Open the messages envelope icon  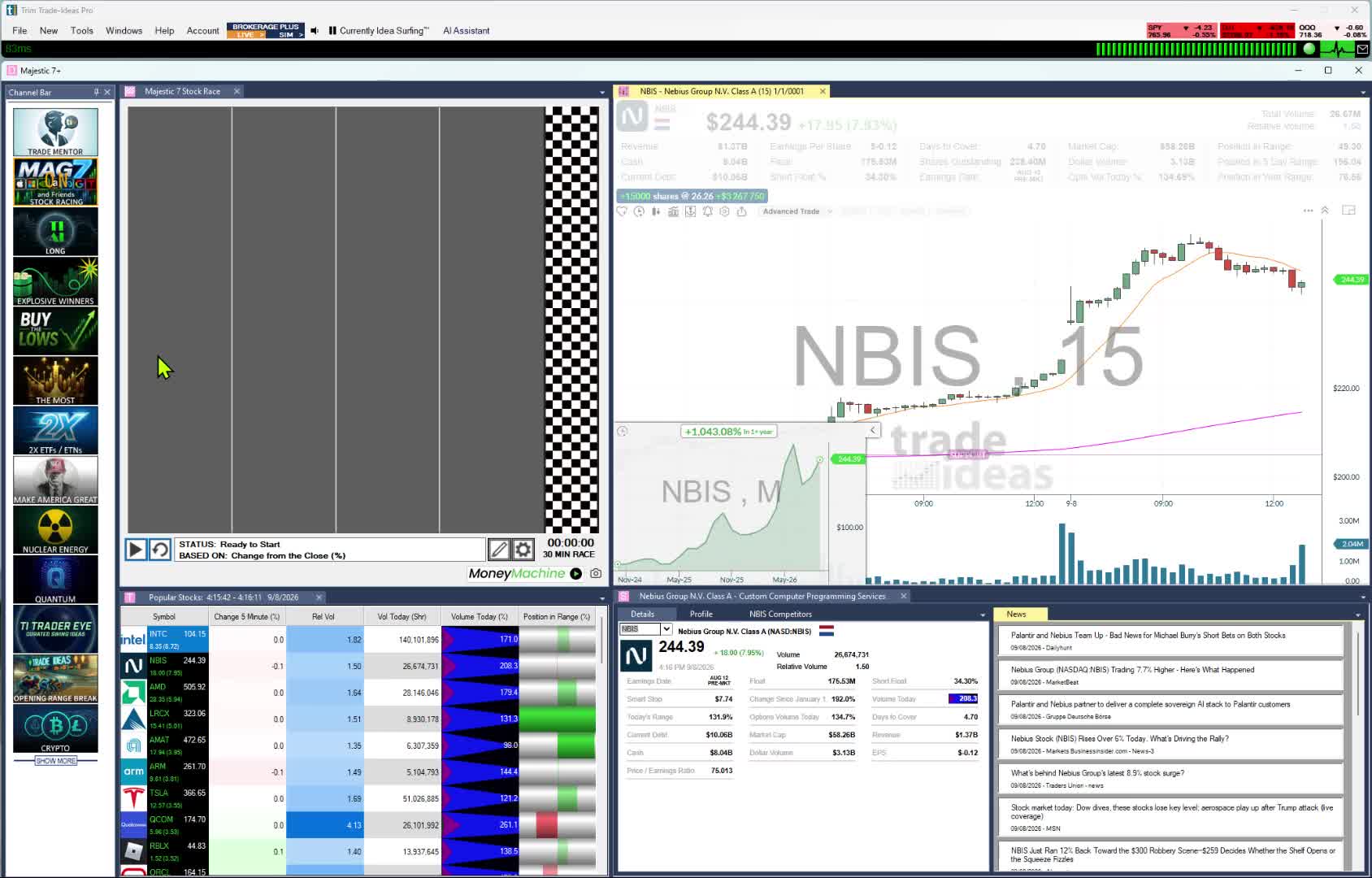[x=1363, y=50]
